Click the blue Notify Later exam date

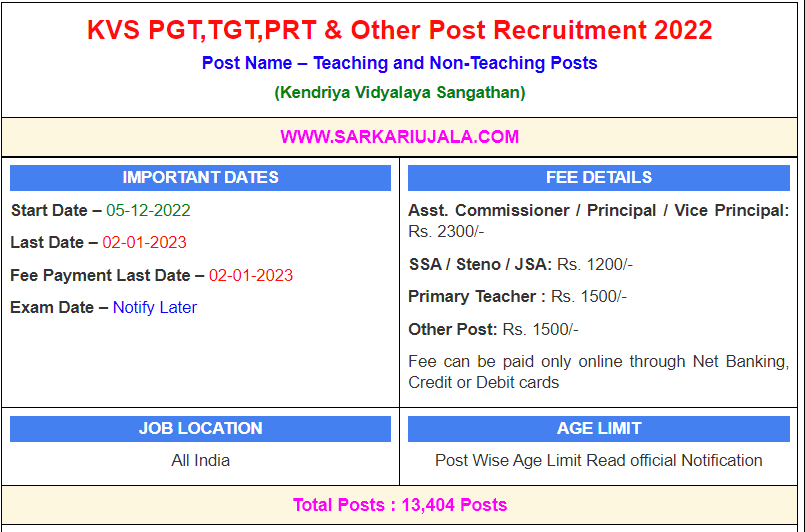click(x=154, y=307)
